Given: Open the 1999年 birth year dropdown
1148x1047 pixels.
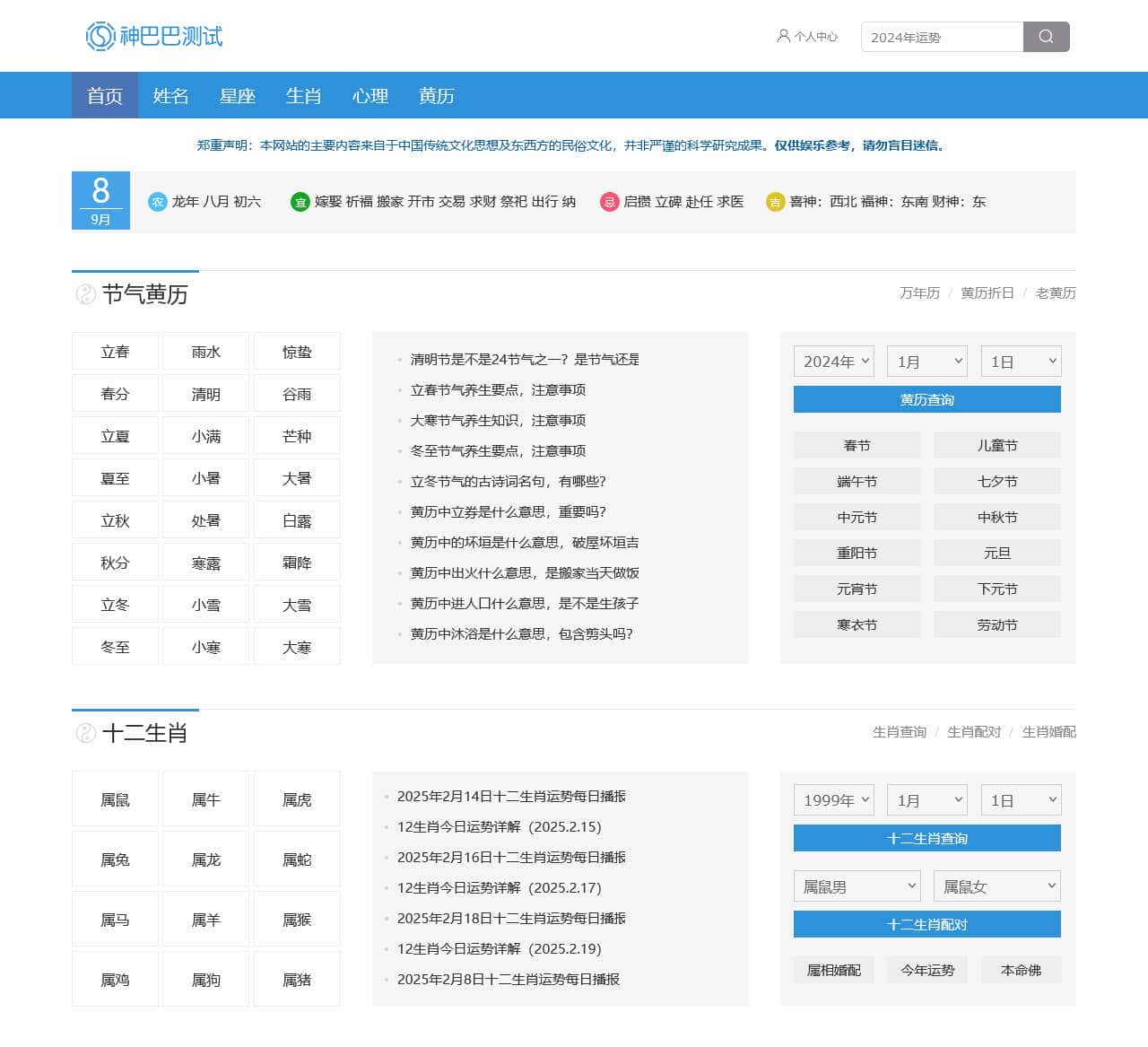Looking at the screenshot, I should (x=833, y=799).
